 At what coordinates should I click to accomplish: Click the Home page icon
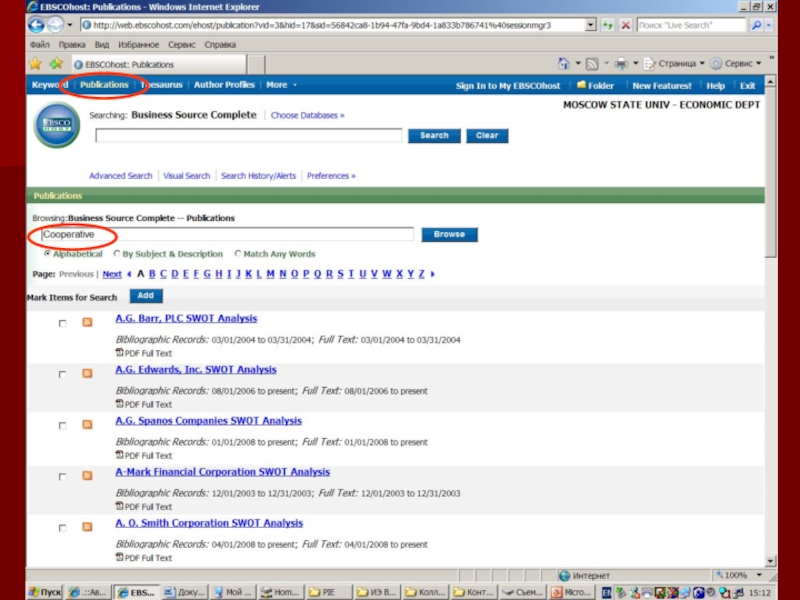(563, 64)
